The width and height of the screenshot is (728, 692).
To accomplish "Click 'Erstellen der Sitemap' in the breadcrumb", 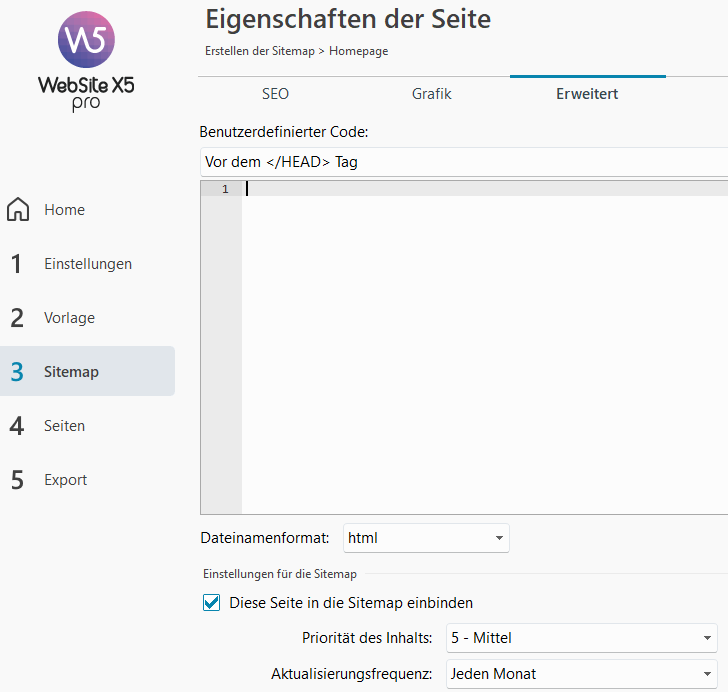I will coord(258,51).
